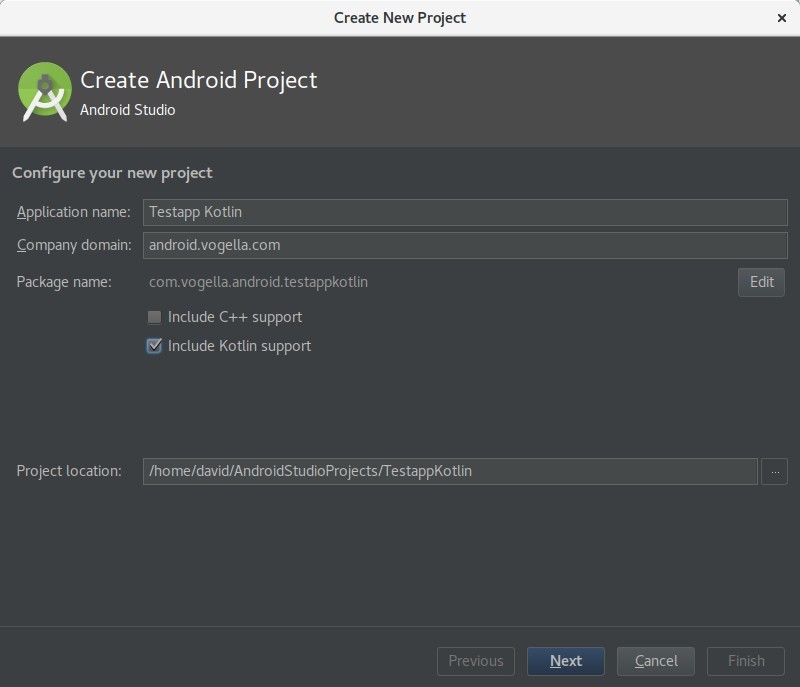Screen dimensions: 800x687
Task: Focus the Company domain field
Action: 465,245
